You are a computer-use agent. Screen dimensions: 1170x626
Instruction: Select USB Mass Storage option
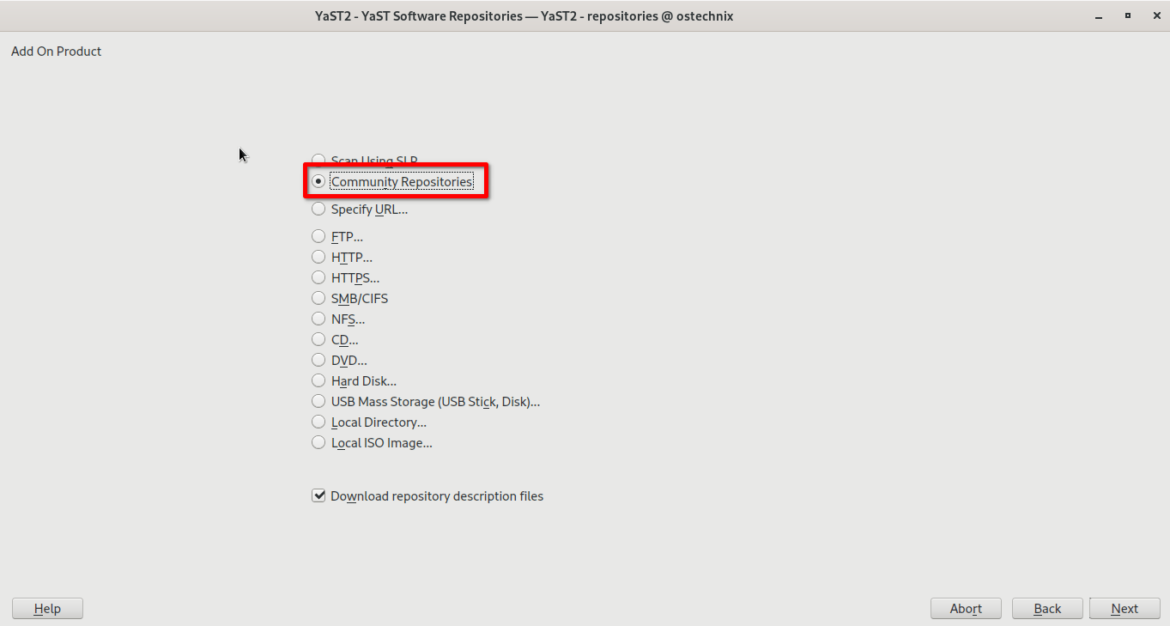(319, 402)
